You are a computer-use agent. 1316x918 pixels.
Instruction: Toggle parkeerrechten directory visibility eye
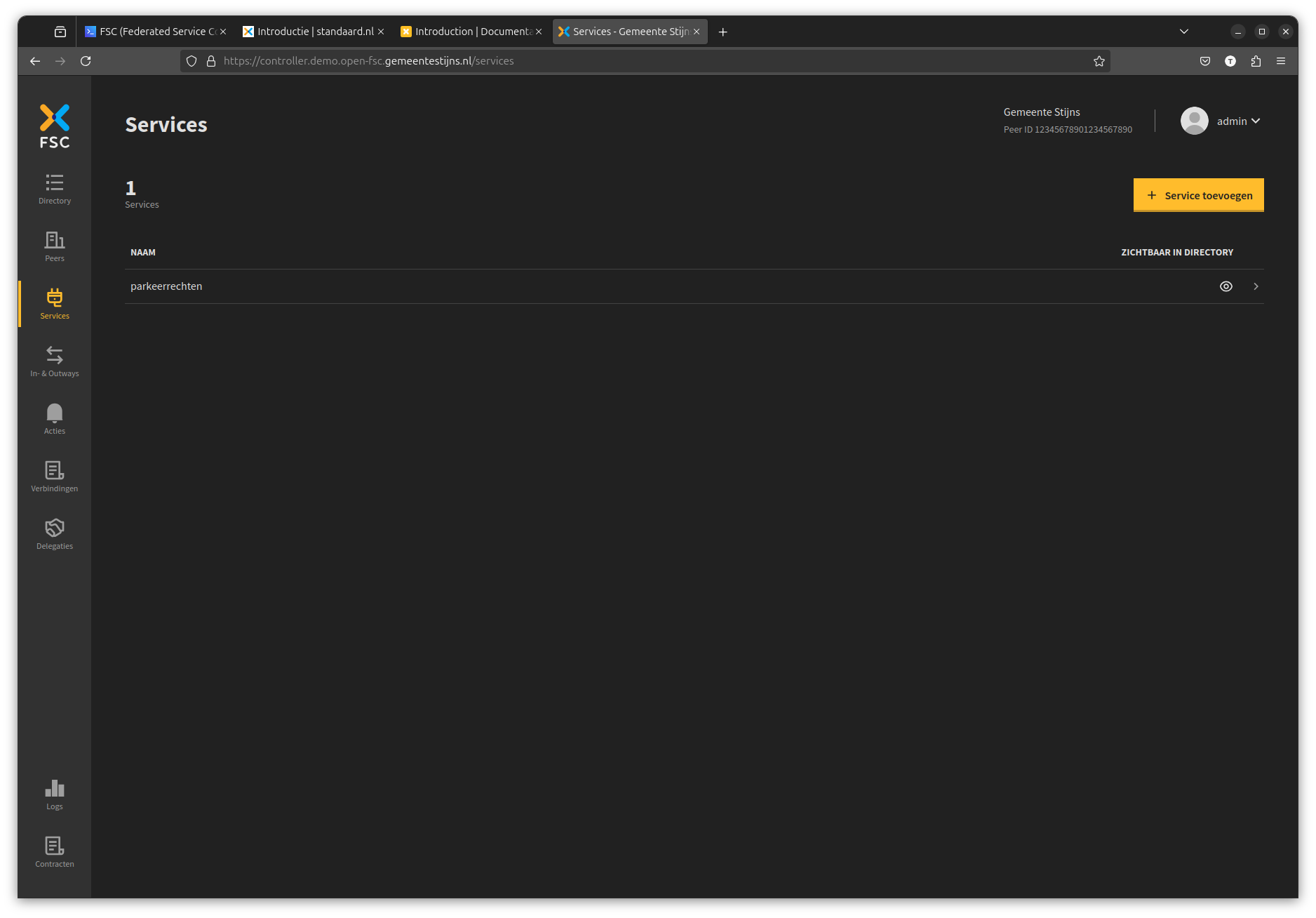1226,286
